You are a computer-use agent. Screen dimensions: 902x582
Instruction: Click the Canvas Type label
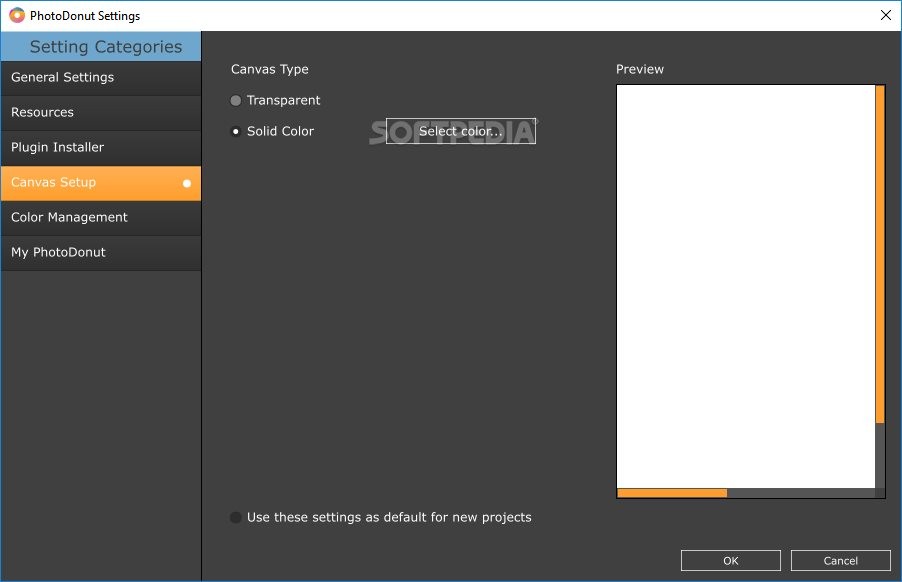pyautogui.click(x=270, y=70)
